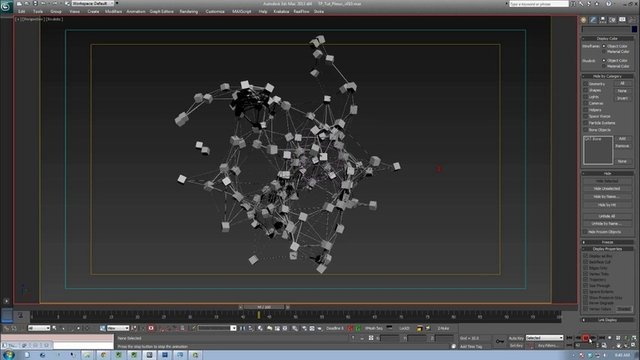Open the Group menu
This screenshot has width=640, height=360.
pyautogui.click(x=56, y=11)
